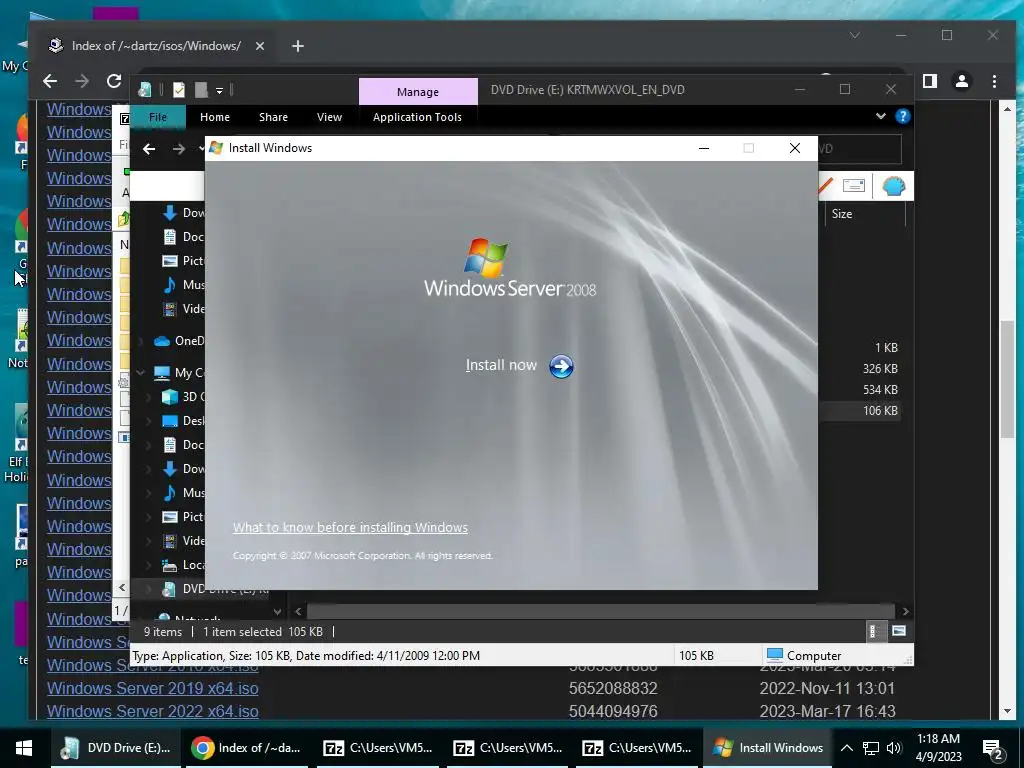Click the Music quick access item

183,285
